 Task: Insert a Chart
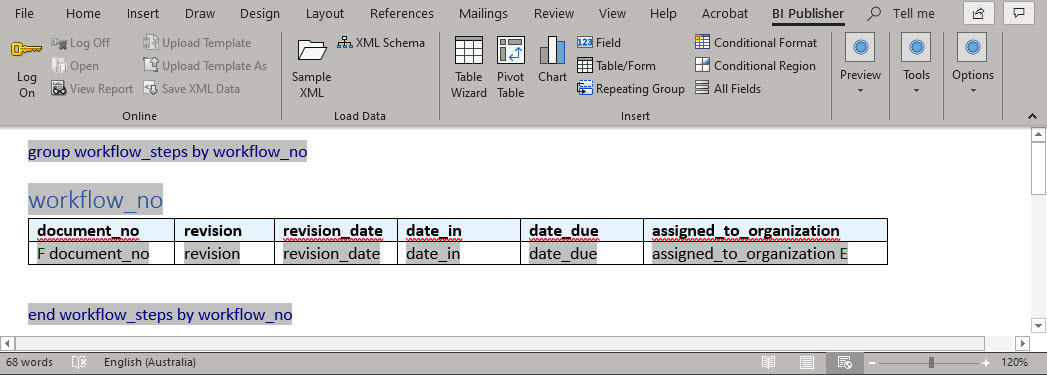(x=552, y=60)
